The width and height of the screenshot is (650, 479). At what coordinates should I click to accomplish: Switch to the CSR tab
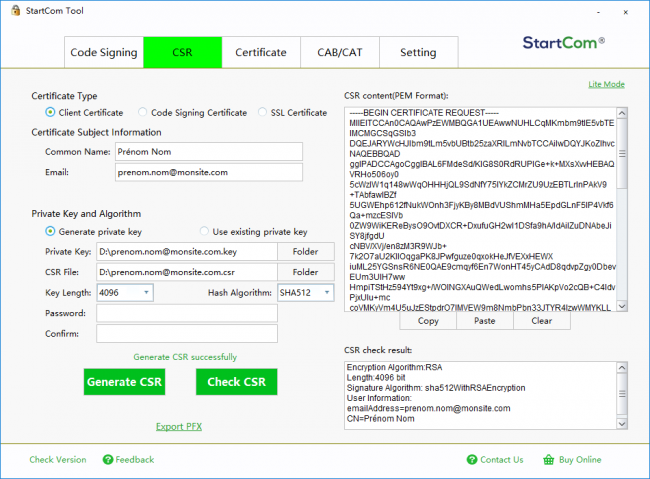click(182, 52)
